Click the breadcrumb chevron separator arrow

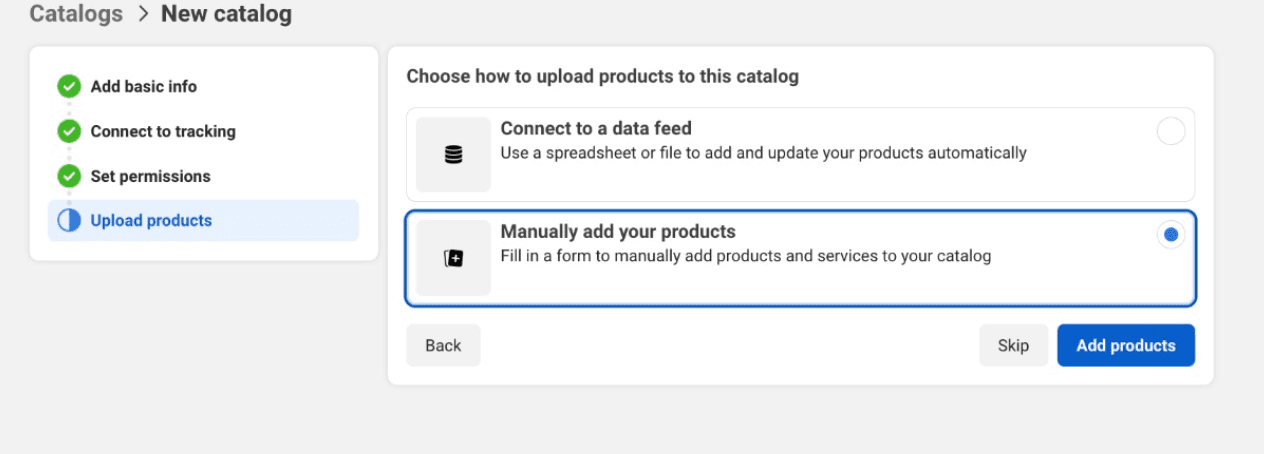pos(142,14)
